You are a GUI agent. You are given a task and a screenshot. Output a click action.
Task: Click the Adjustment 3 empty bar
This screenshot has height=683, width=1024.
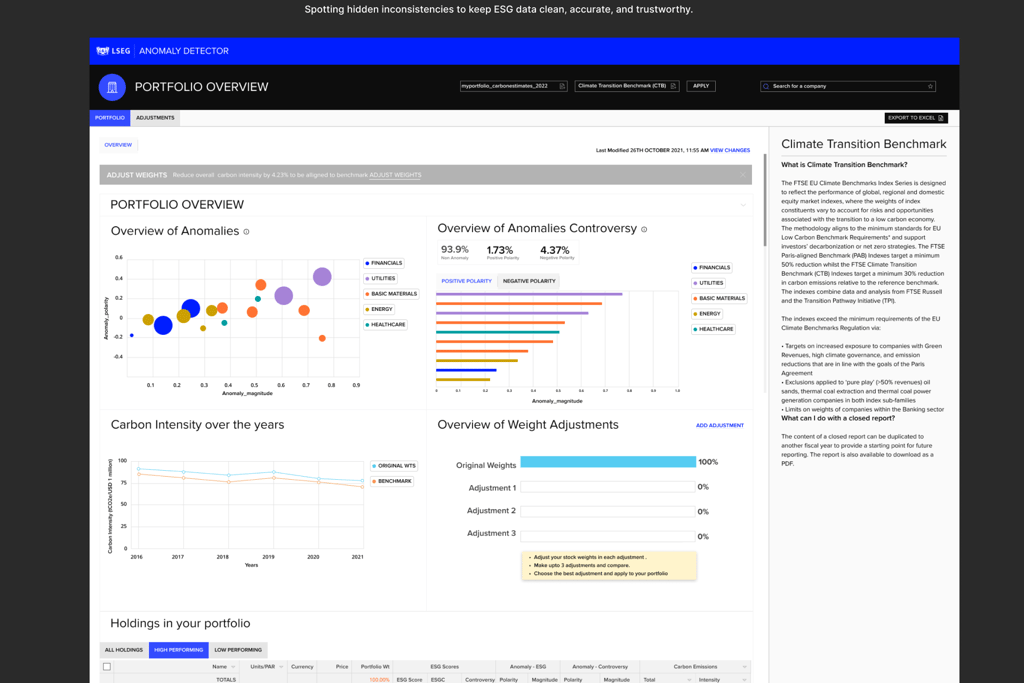[x=607, y=537]
